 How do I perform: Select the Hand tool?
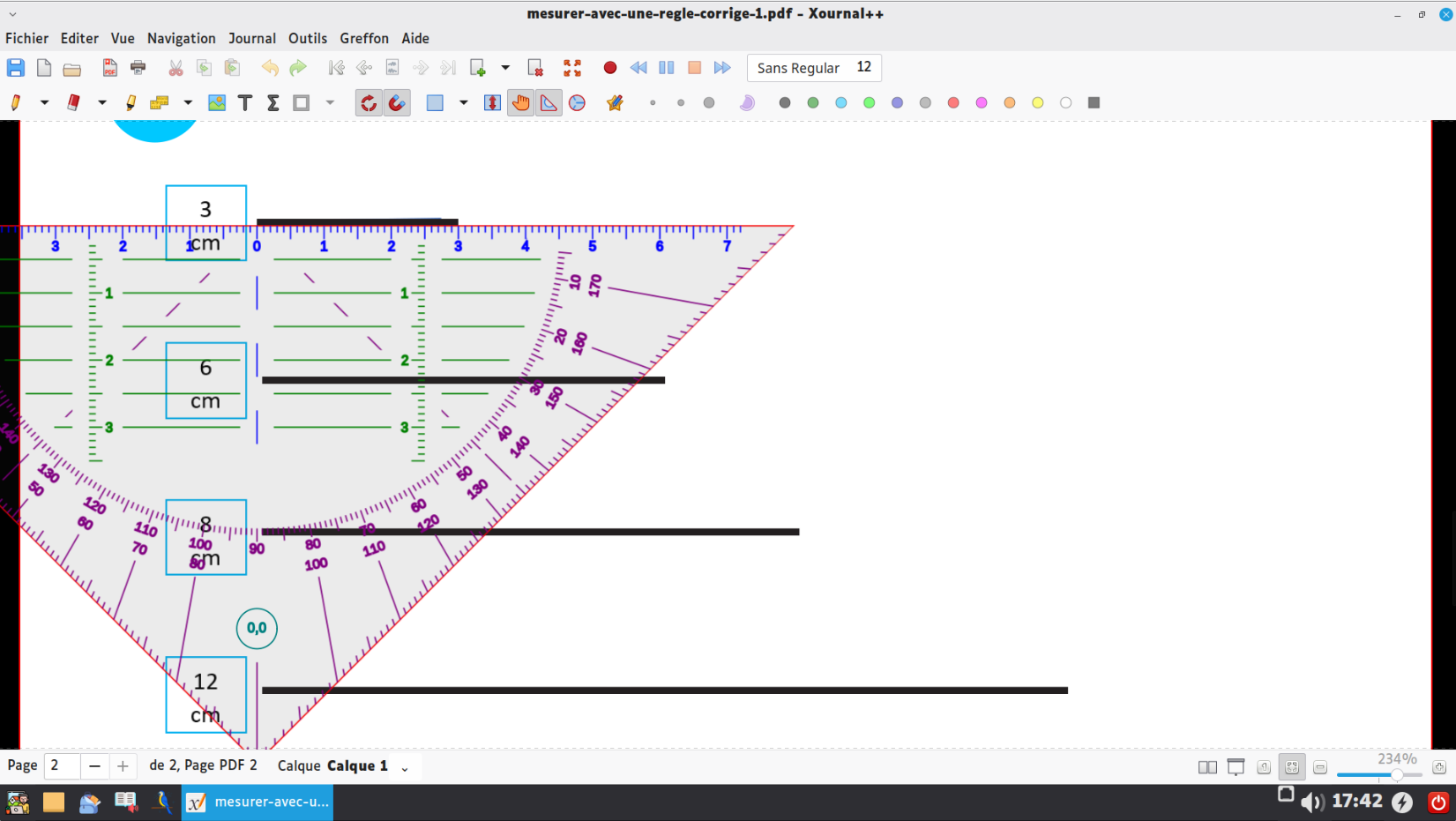coord(521,103)
